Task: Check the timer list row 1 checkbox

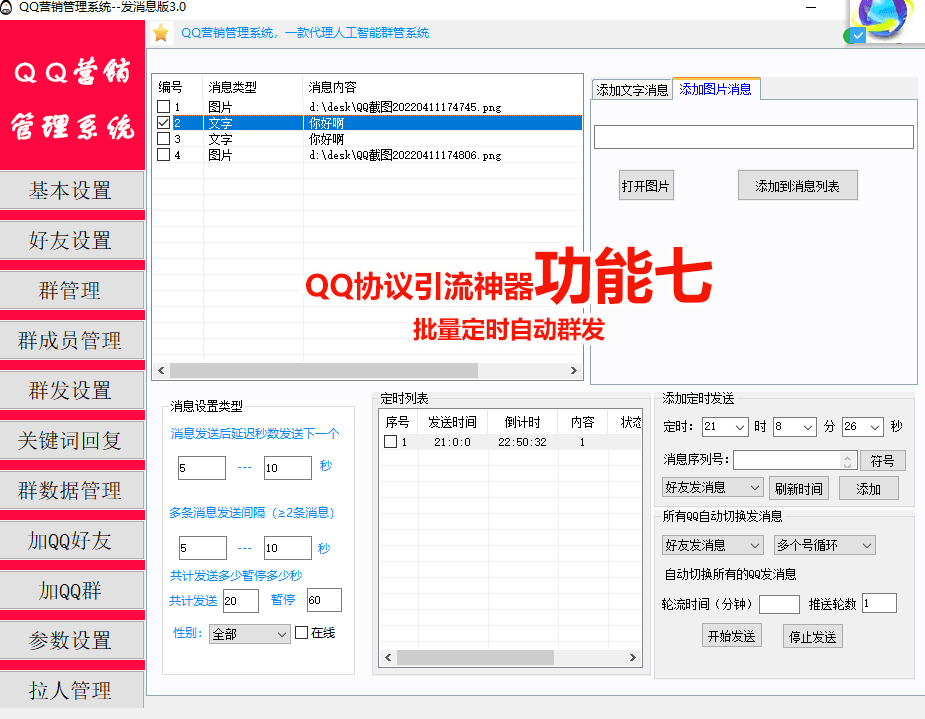Action: pyautogui.click(x=391, y=442)
